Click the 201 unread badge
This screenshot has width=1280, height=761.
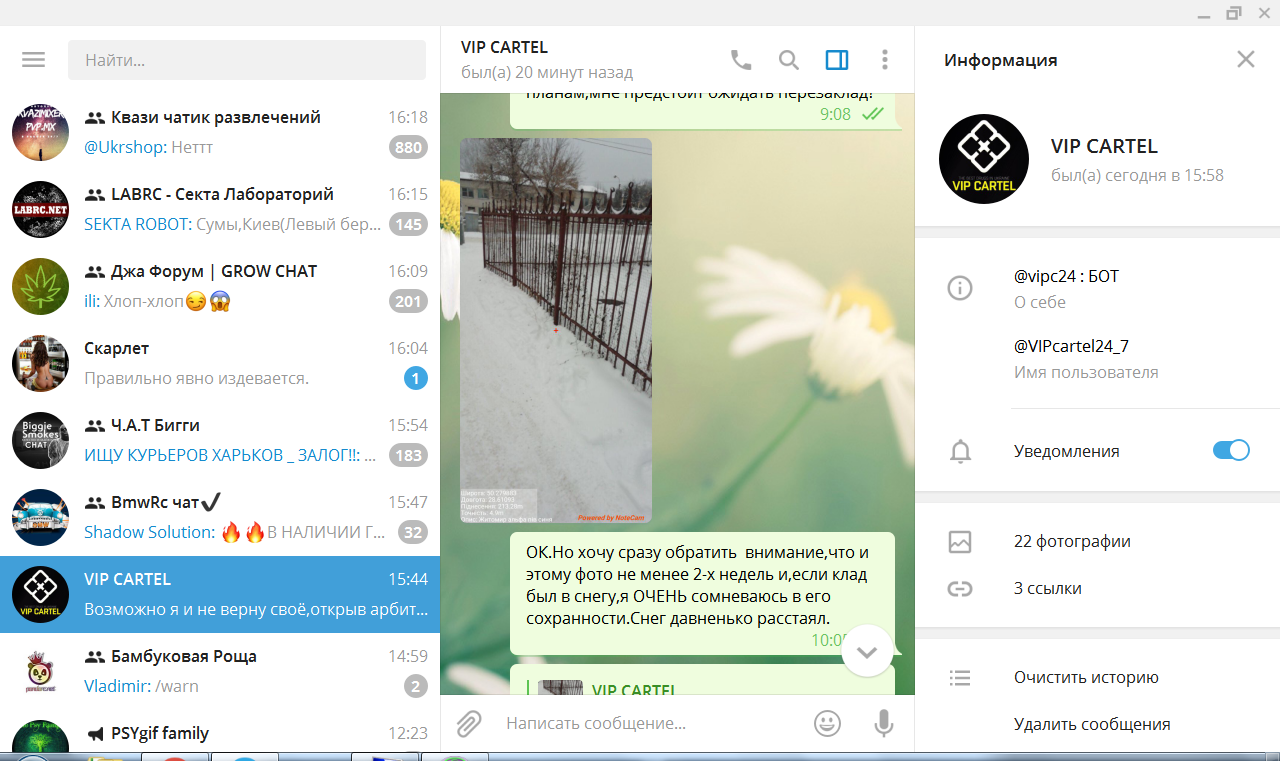pos(408,301)
